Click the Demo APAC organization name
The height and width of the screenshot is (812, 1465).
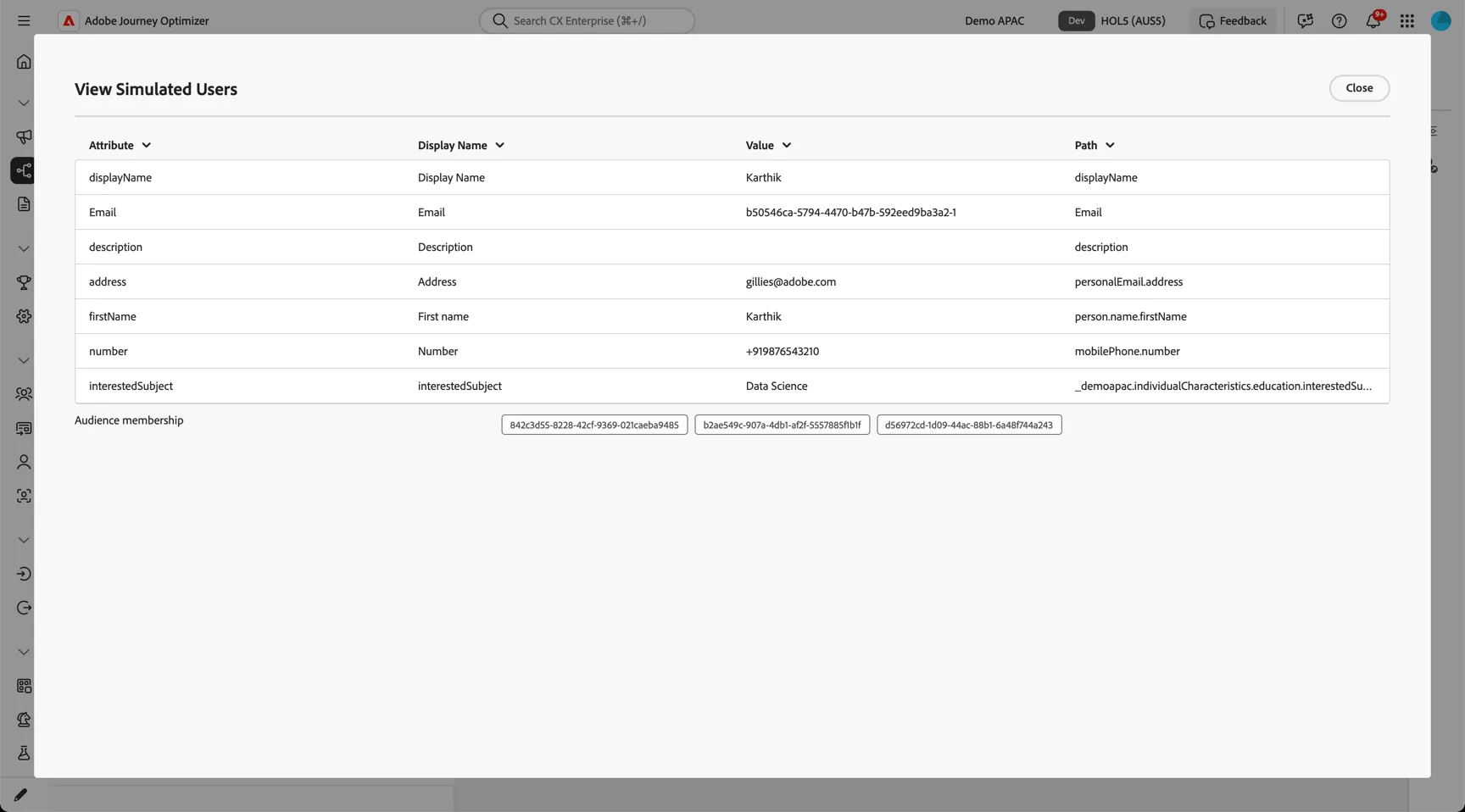(994, 20)
